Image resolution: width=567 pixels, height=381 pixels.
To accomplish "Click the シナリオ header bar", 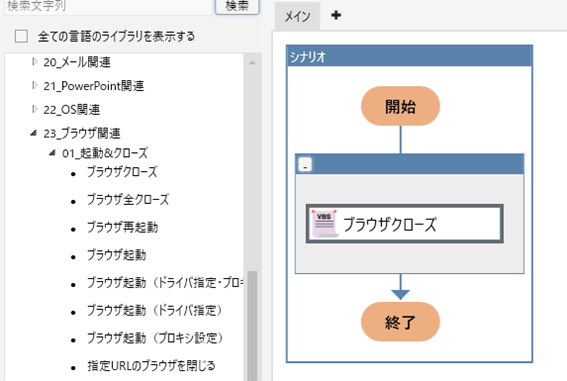I will click(x=409, y=56).
